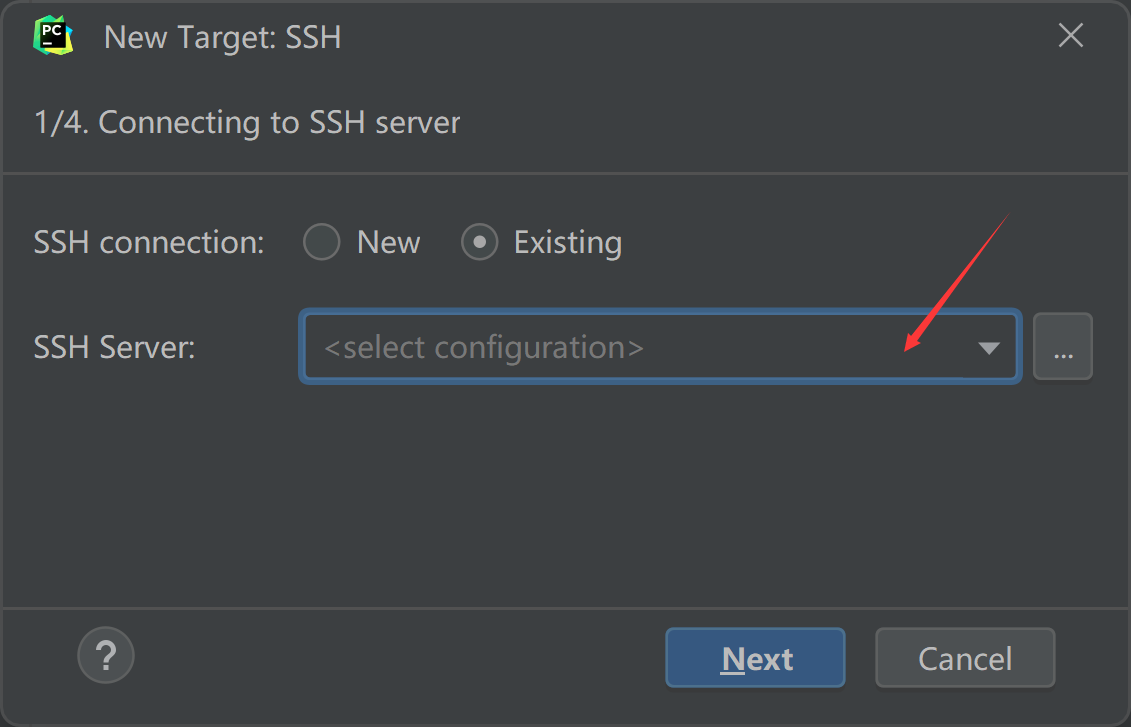This screenshot has height=727, width=1131.
Task: Click the SSH connection label
Action: click(x=148, y=241)
